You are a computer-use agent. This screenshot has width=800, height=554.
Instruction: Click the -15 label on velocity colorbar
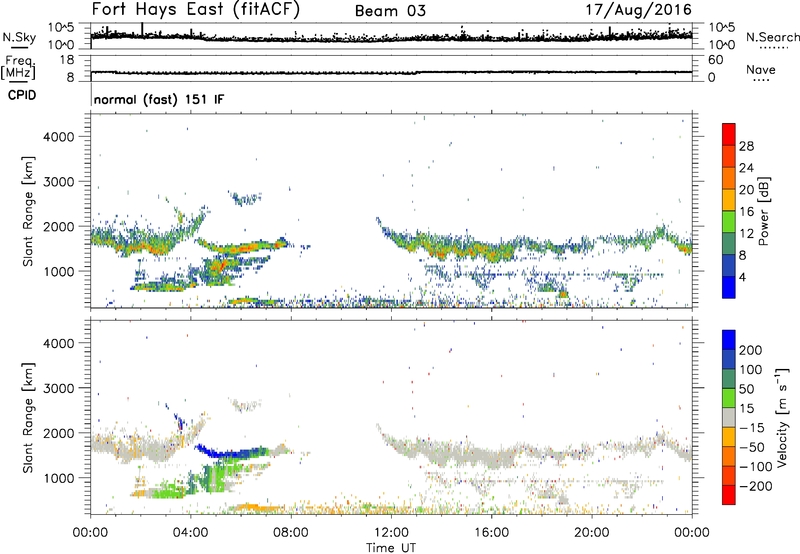click(752, 427)
